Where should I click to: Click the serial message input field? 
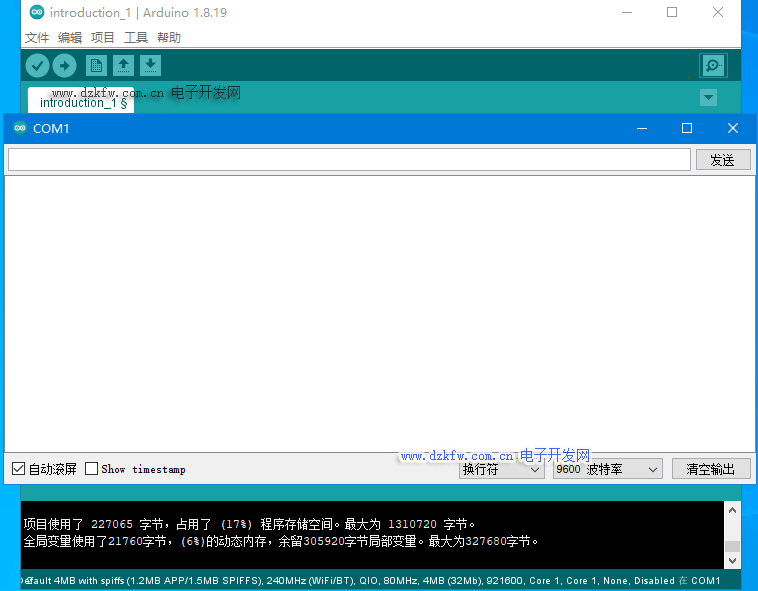click(349, 160)
